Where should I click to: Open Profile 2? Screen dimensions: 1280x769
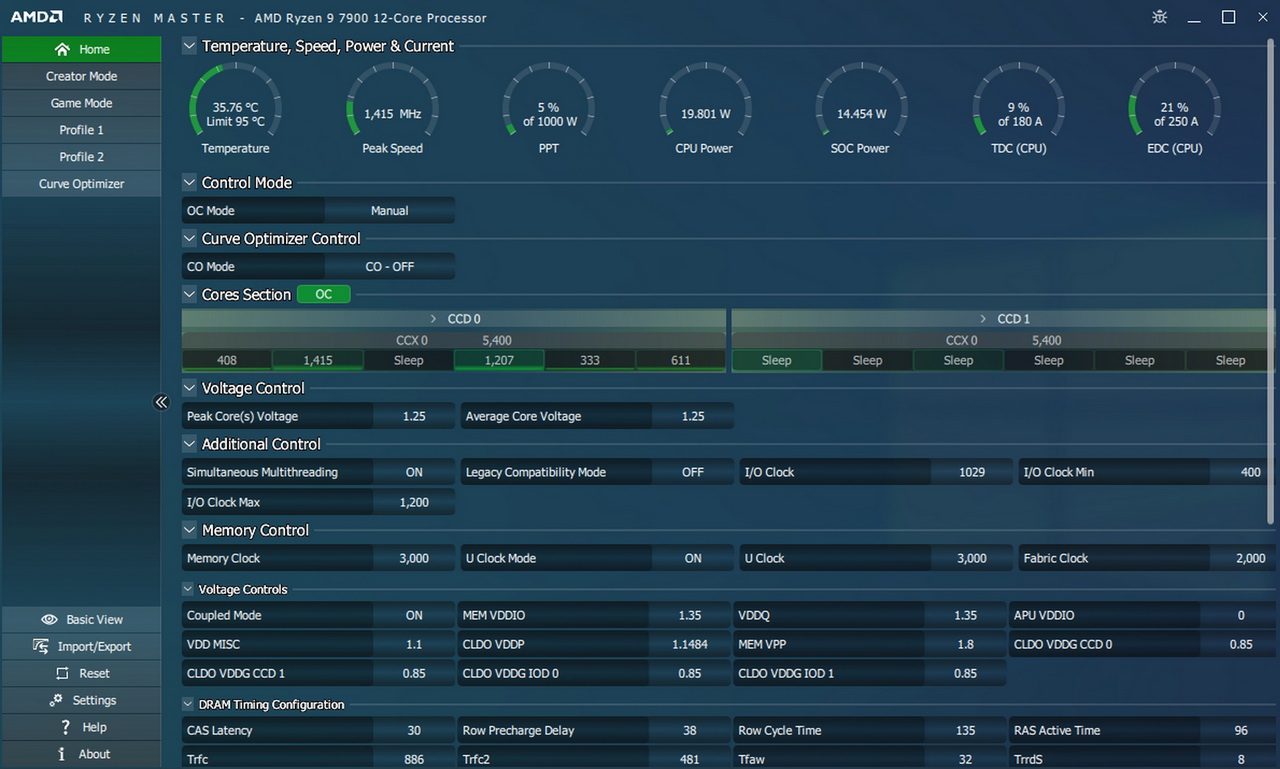click(x=81, y=157)
